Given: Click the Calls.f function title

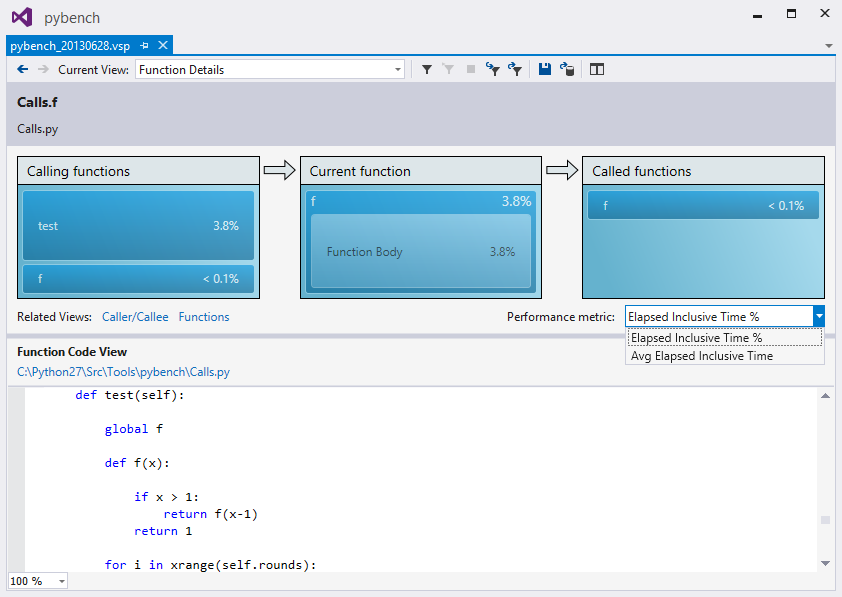Looking at the screenshot, I should [37, 102].
